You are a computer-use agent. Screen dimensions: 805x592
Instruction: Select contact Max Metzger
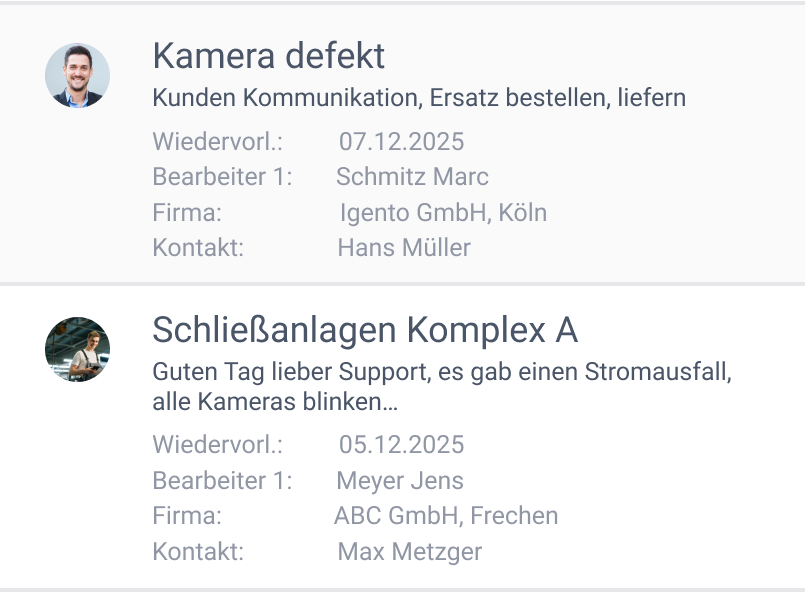click(410, 551)
